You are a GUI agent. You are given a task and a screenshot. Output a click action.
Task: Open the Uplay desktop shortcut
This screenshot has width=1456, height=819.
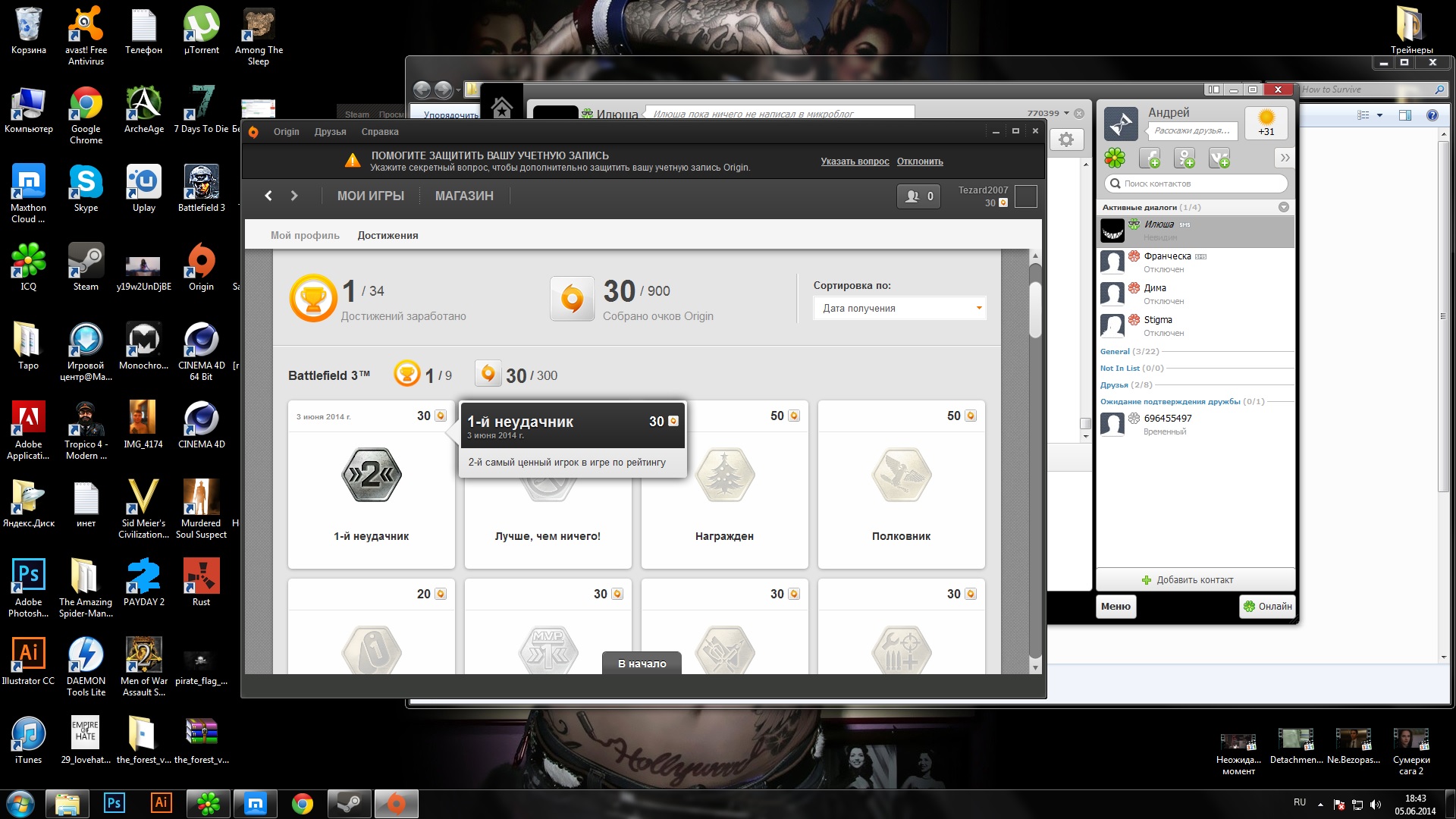click(143, 188)
